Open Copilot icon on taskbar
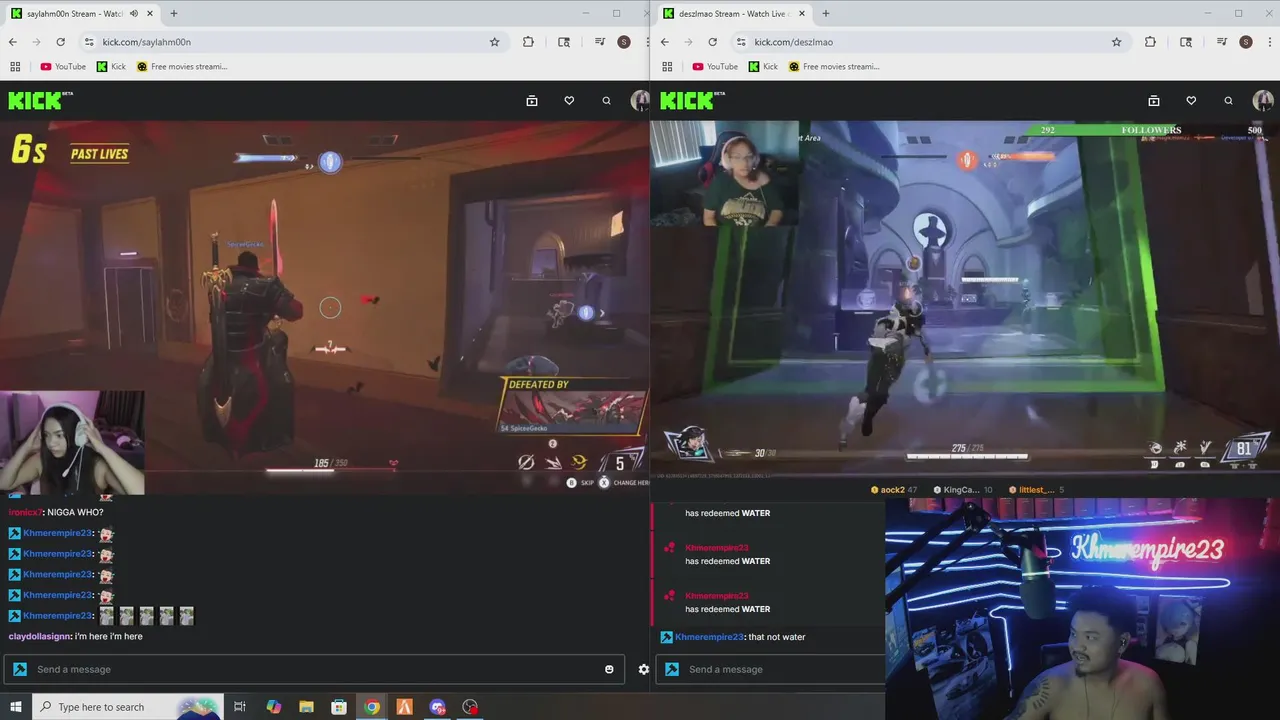The width and height of the screenshot is (1280, 720). [274, 707]
